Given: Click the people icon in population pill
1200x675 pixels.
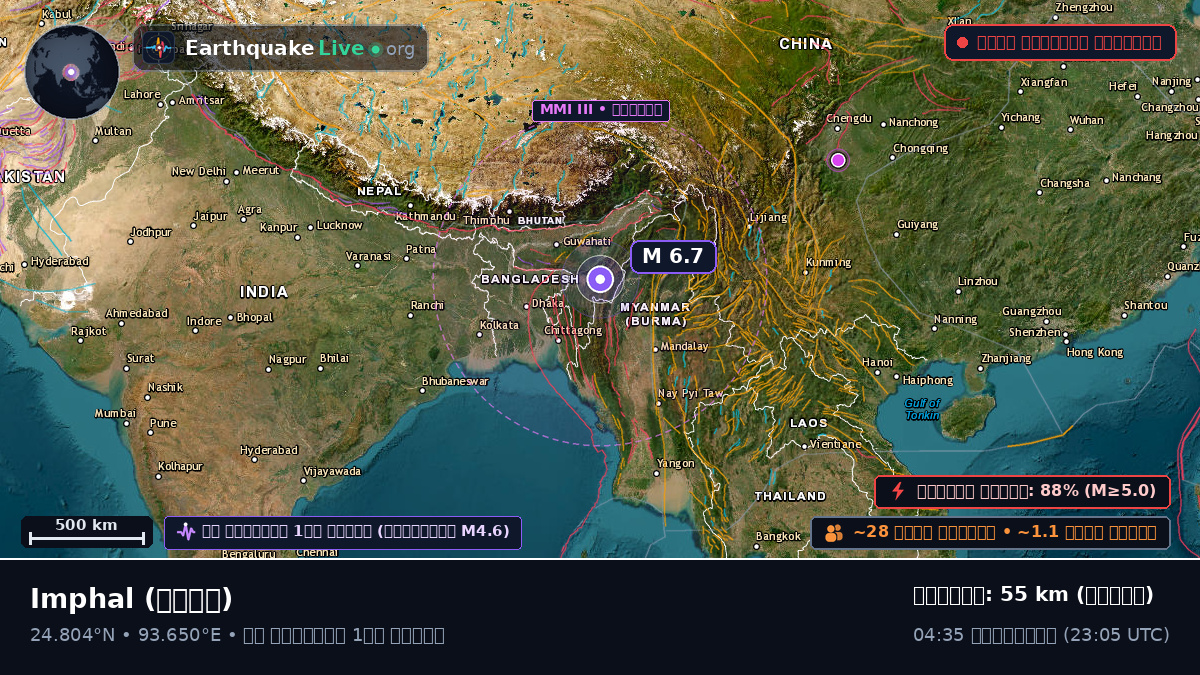Looking at the screenshot, I should (x=834, y=533).
